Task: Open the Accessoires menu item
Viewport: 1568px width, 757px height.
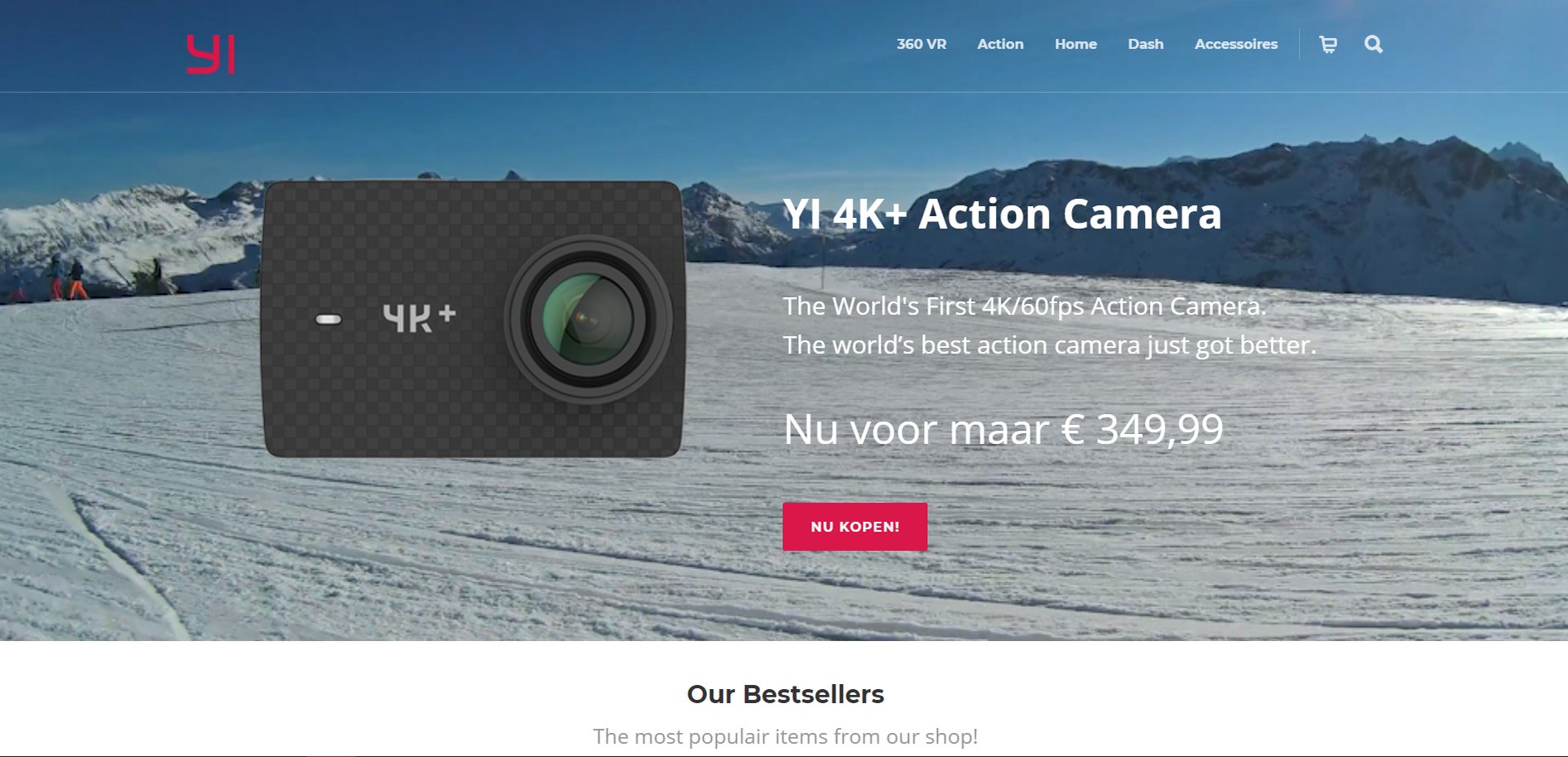Action: 1236,44
